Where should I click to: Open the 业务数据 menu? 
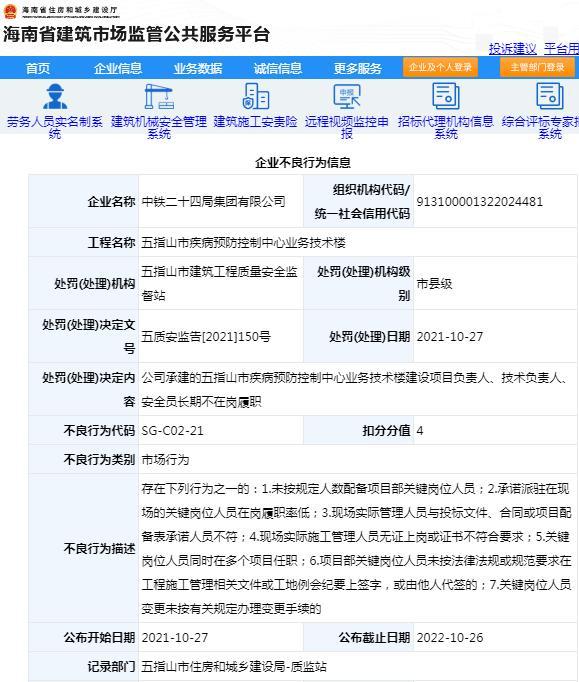click(198, 68)
